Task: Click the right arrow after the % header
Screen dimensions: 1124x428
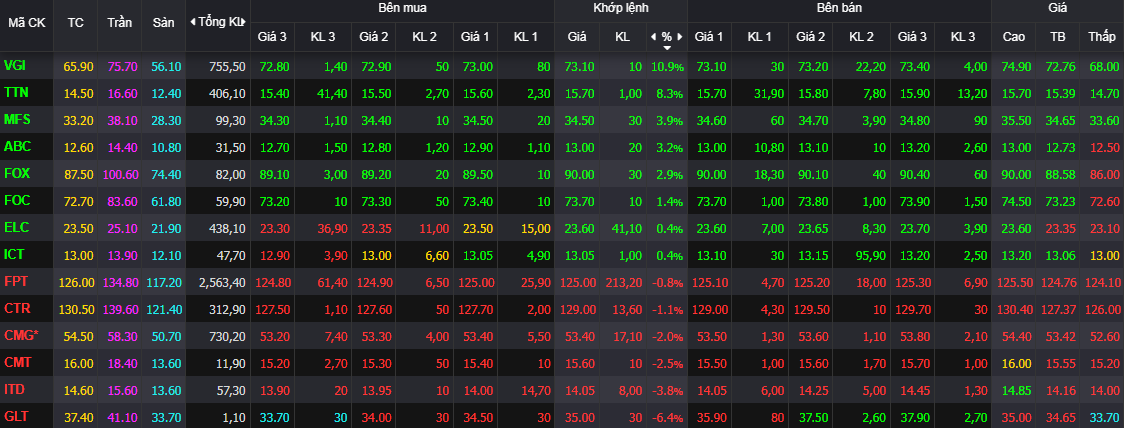Action: (x=680, y=37)
